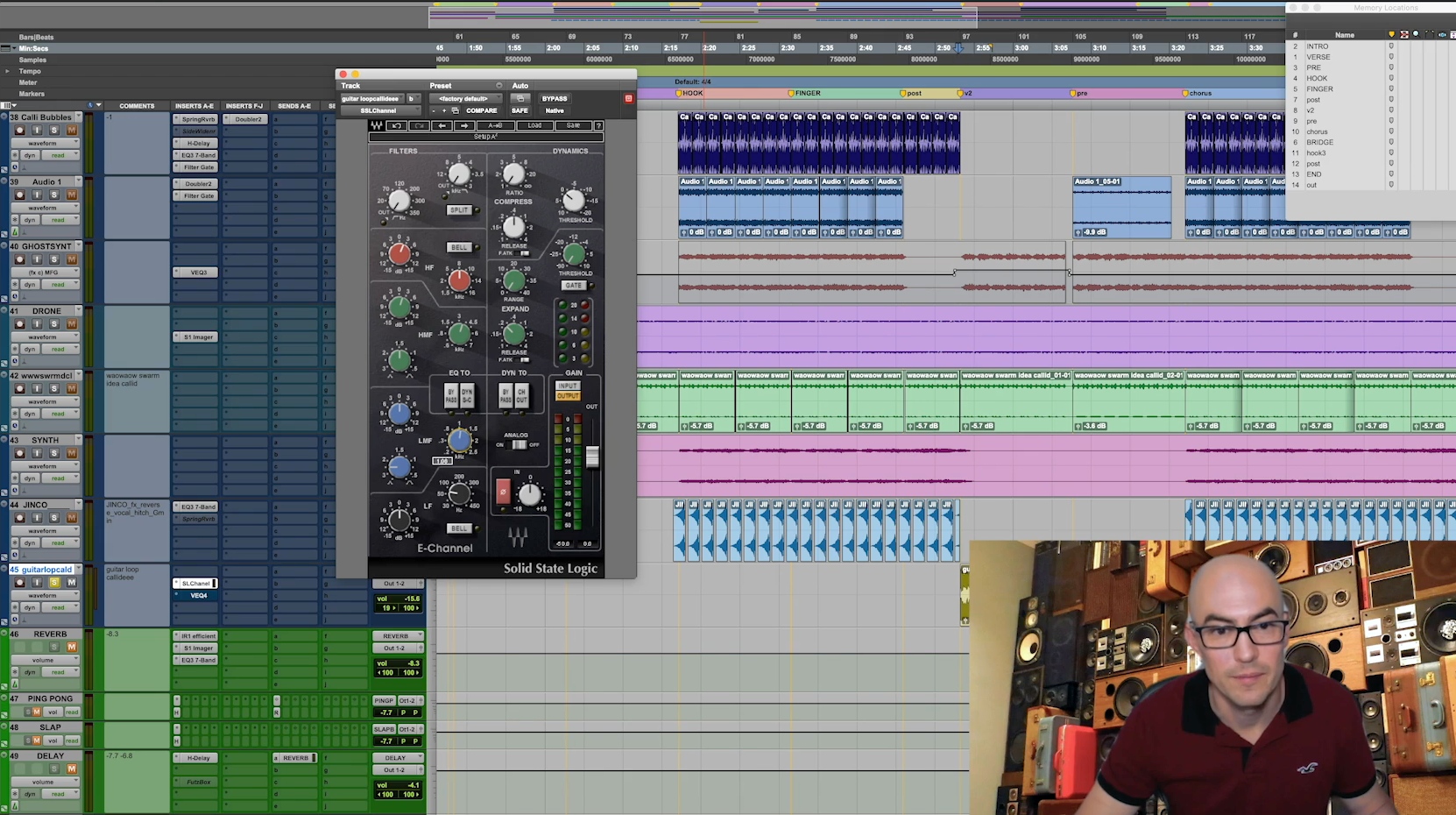
Task: Redo change in SSL plugin toolbar
Action: click(x=420, y=125)
